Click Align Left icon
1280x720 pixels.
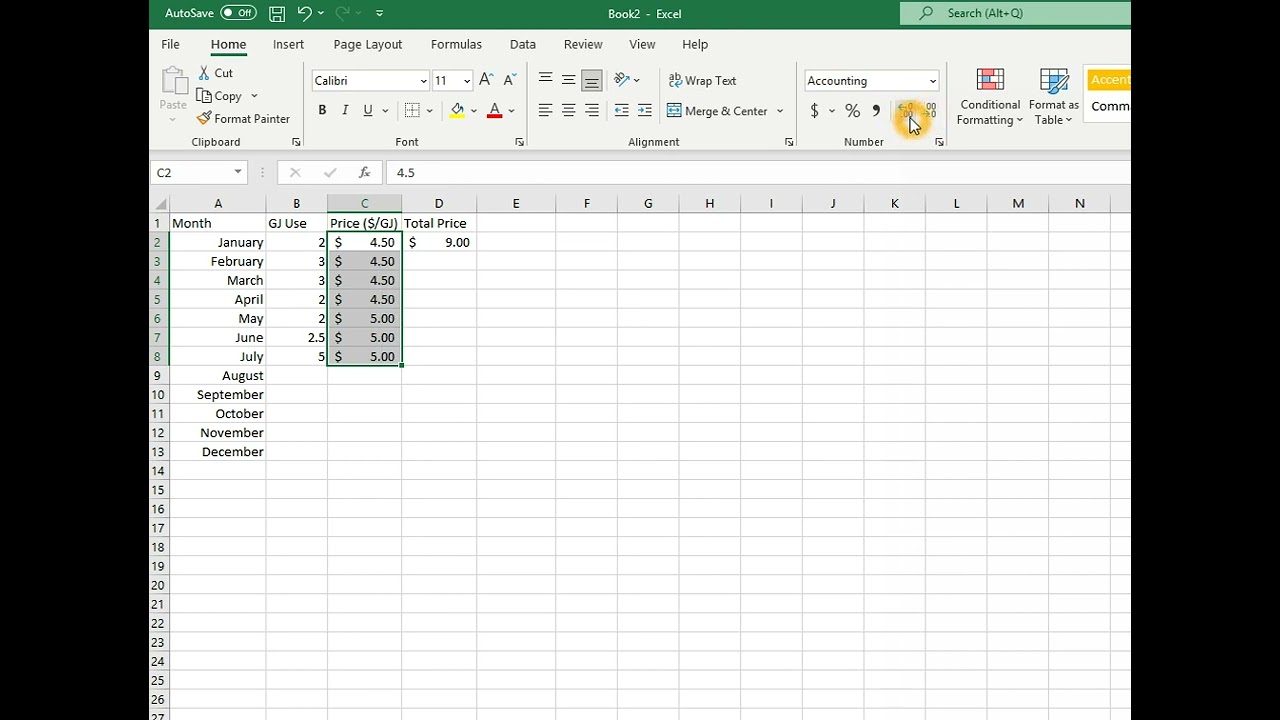[x=545, y=111]
